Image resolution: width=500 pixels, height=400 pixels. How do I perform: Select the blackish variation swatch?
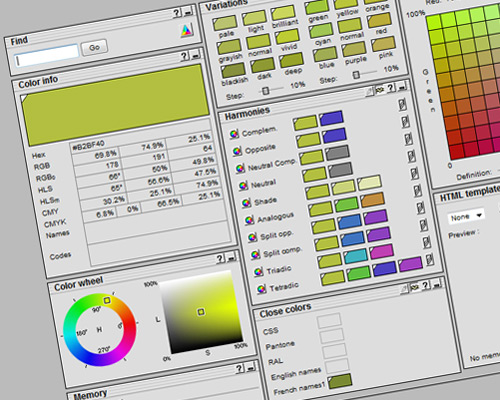point(233,70)
